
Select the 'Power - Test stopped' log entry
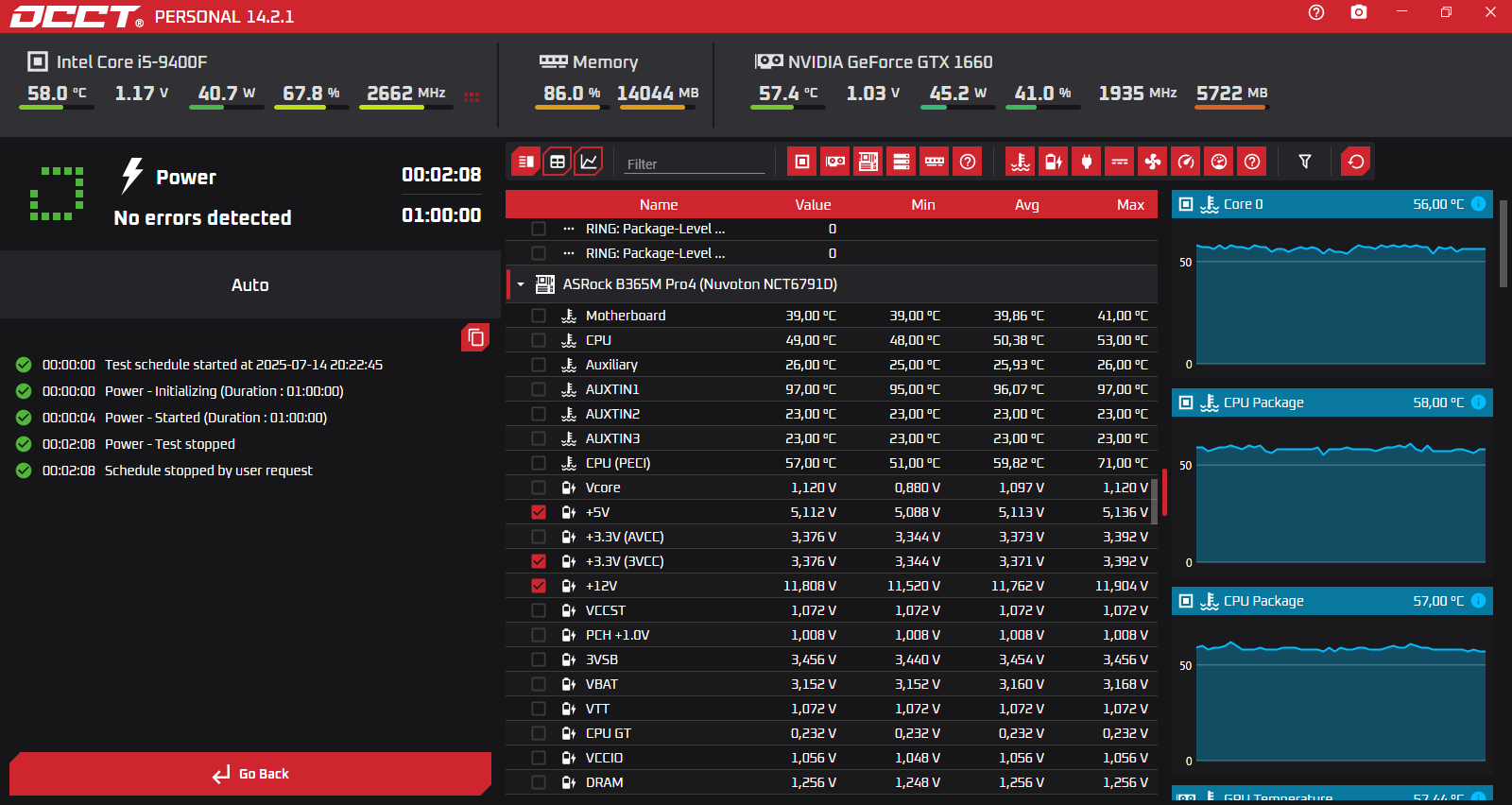170,444
